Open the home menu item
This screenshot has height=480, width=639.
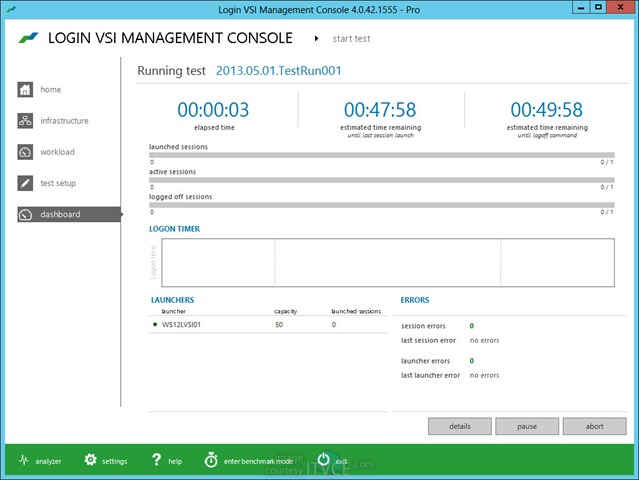coord(51,90)
